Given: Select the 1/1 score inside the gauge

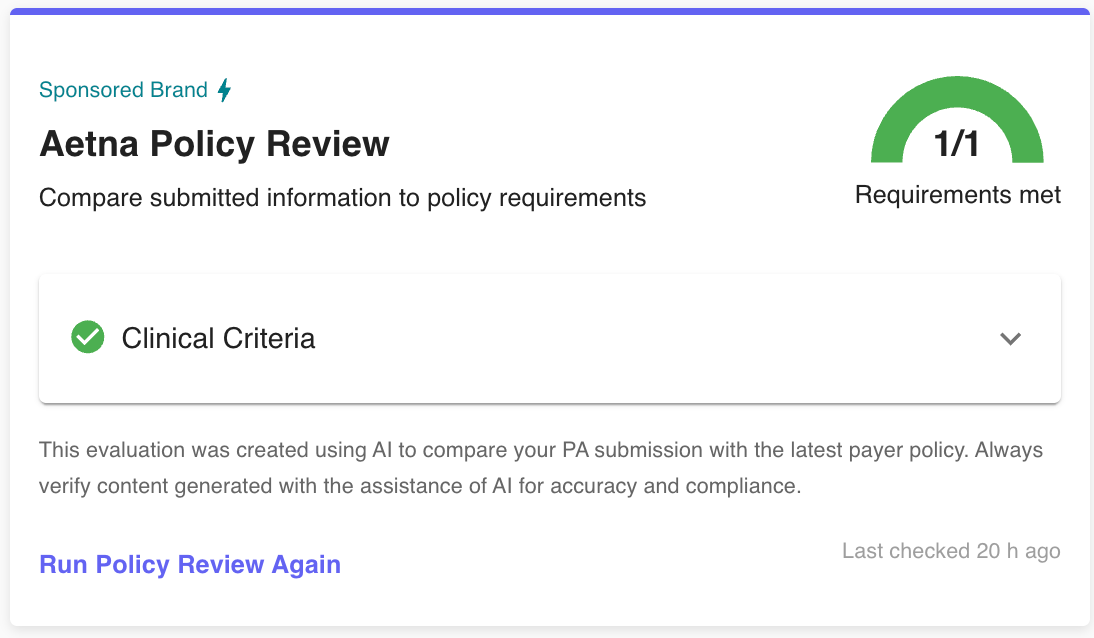Looking at the screenshot, I should pyautogui.click(x=957, y=144).
